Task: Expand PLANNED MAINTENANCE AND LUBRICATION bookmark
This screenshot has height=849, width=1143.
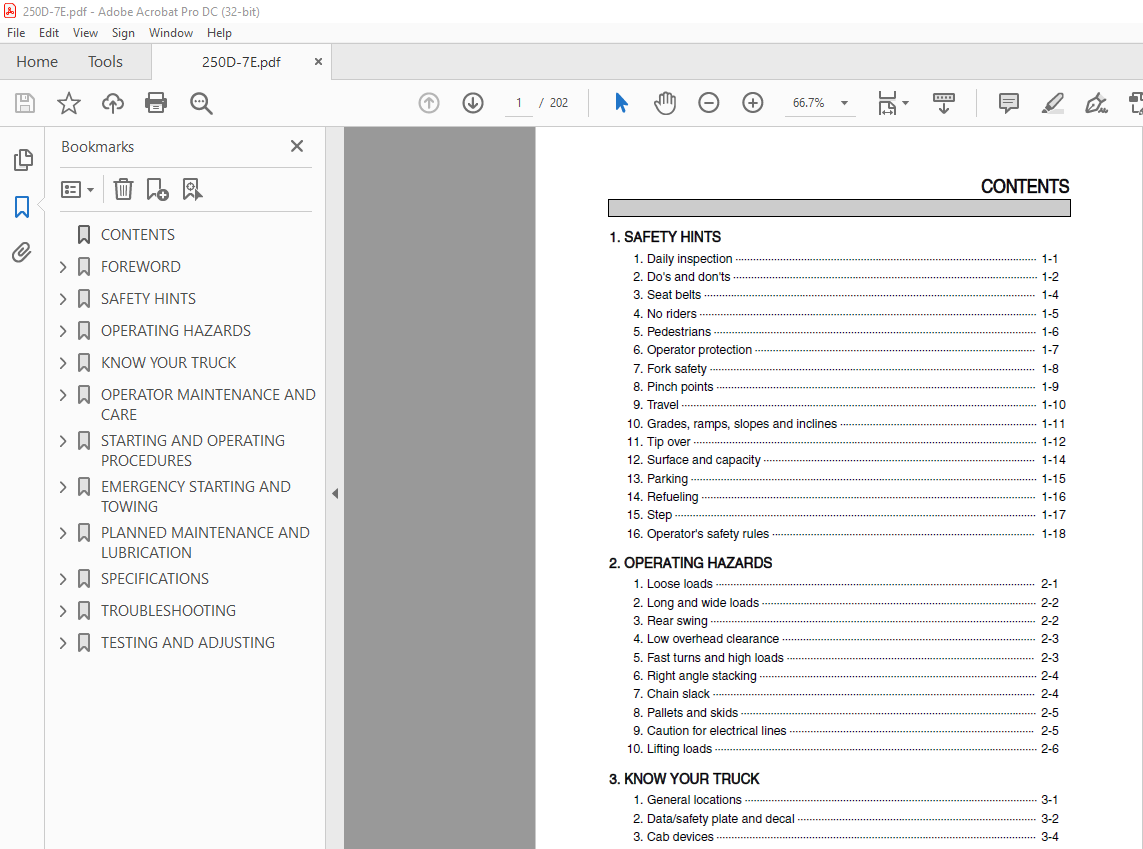Action: pyautogui.click(x=63, y=533)
